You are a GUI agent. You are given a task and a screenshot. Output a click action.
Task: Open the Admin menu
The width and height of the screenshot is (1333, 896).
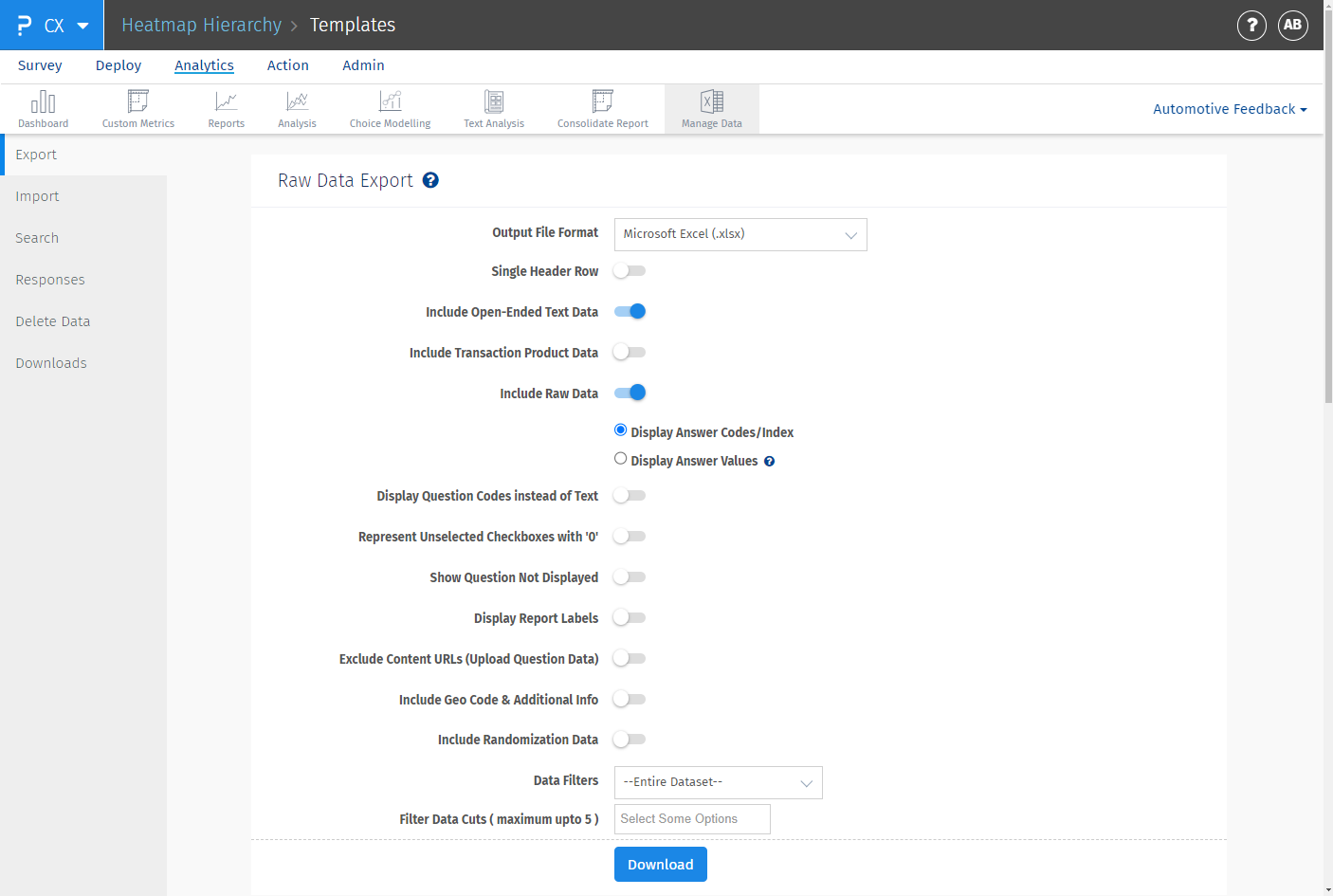[363, 65]
